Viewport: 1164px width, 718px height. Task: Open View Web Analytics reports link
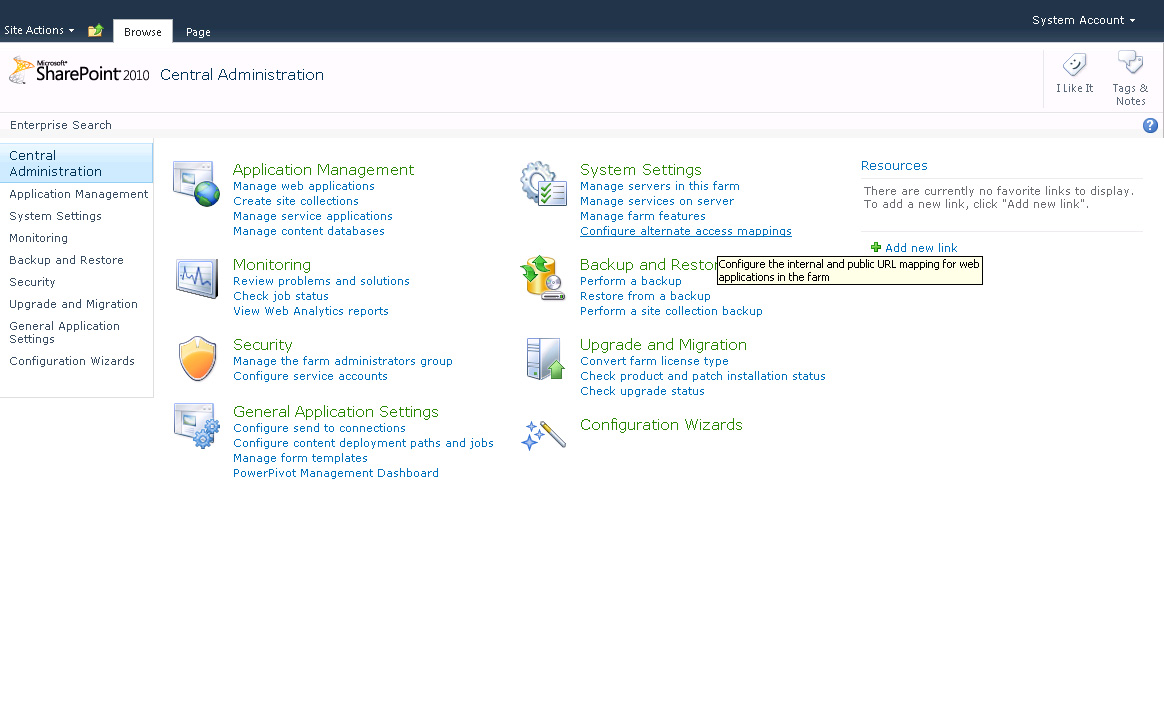click(x=311, y=311)
